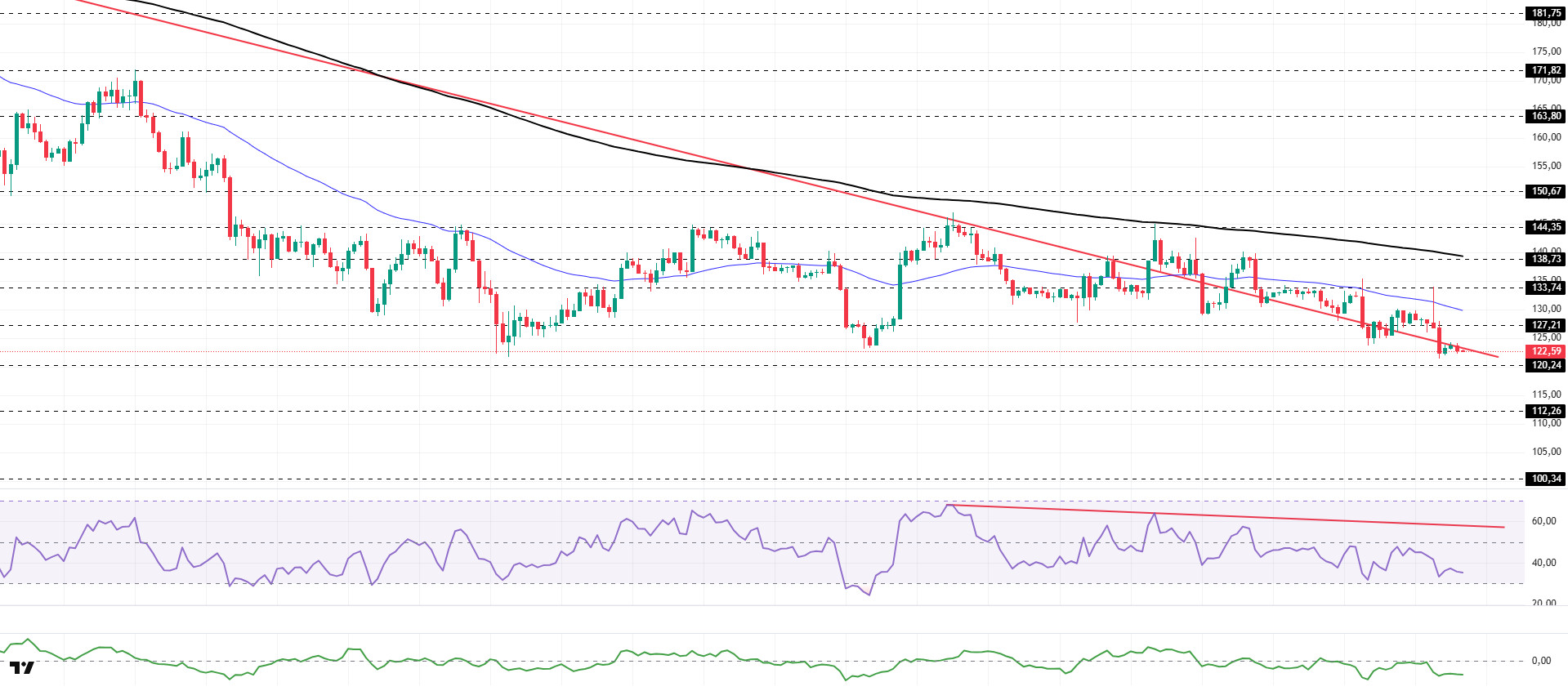Screen dimensions: 1568x691
Task: Click the 60,00 RSI axis value
Action: pos(1543,521)
